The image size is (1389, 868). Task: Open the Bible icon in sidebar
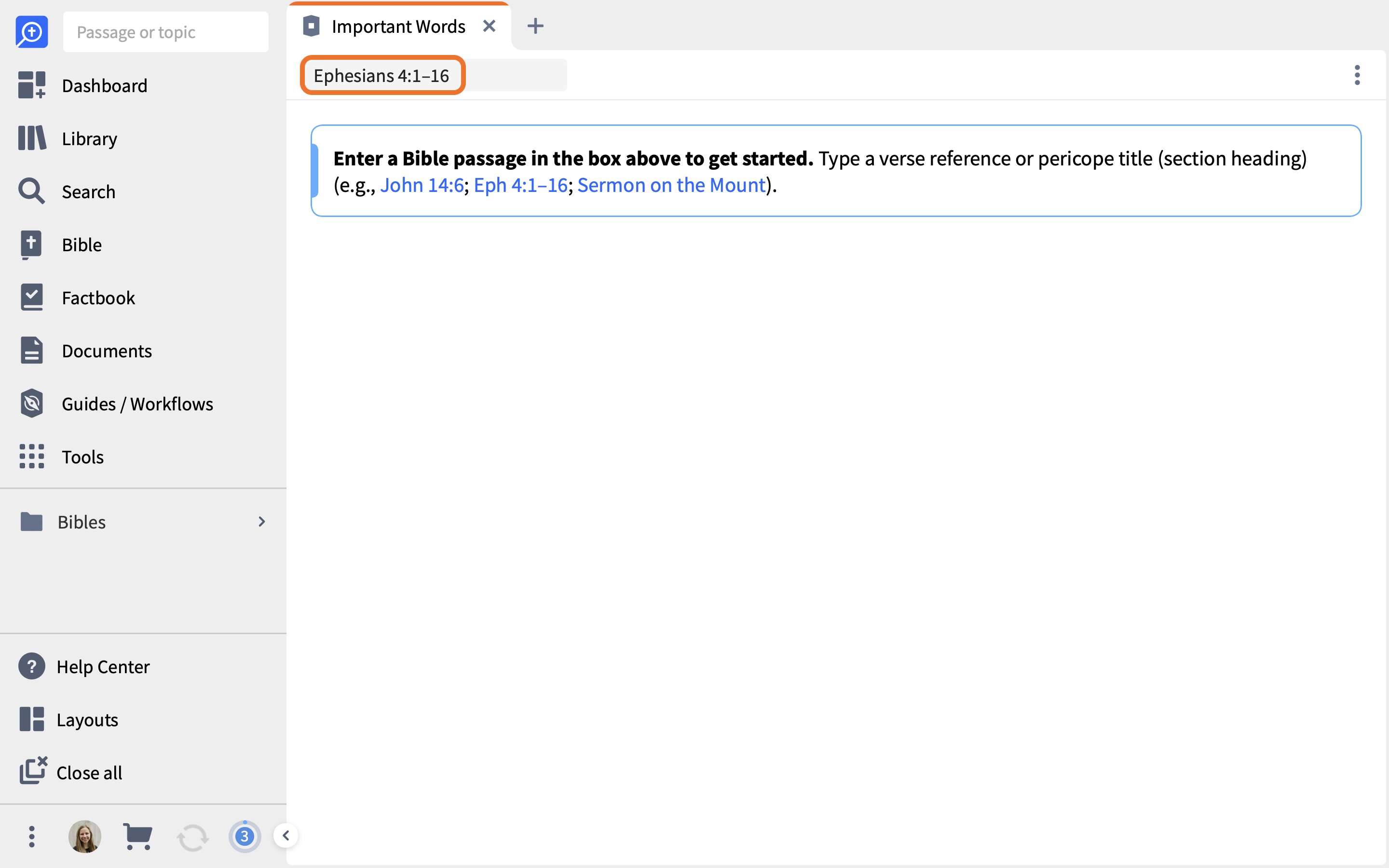(x=31, y=244)
